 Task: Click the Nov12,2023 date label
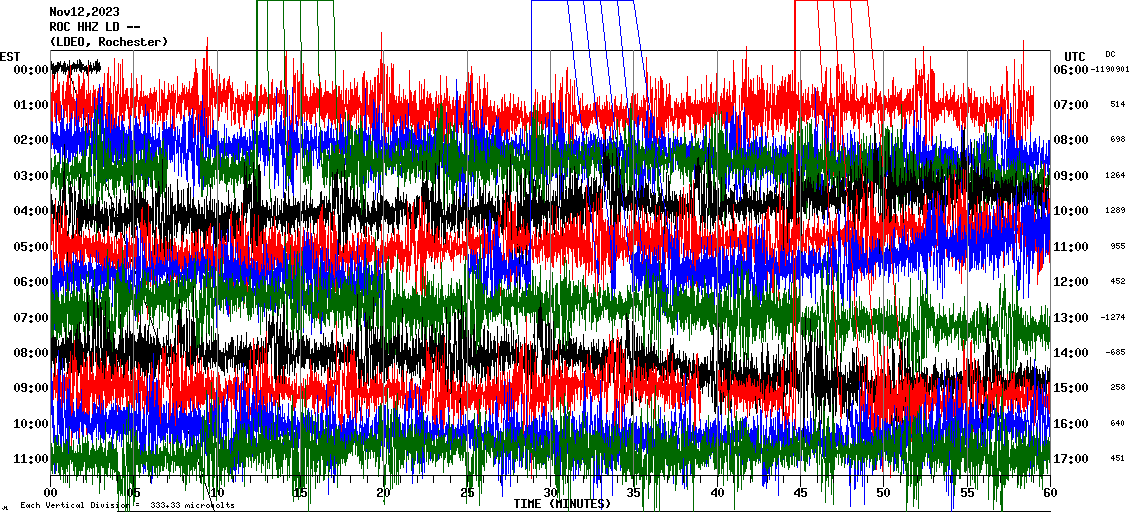pos(84,12)
